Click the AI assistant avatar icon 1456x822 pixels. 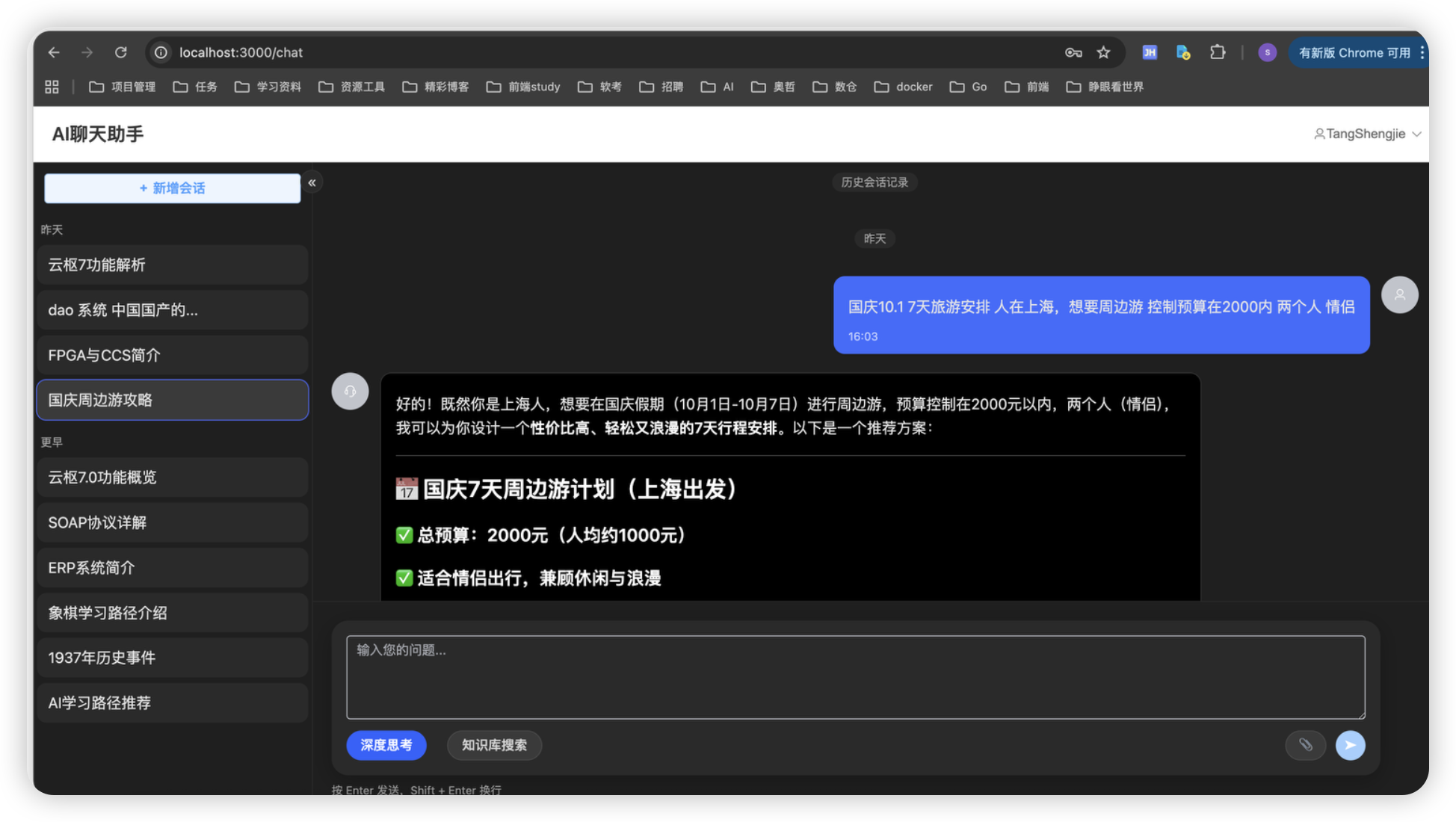tap(350, 392)
